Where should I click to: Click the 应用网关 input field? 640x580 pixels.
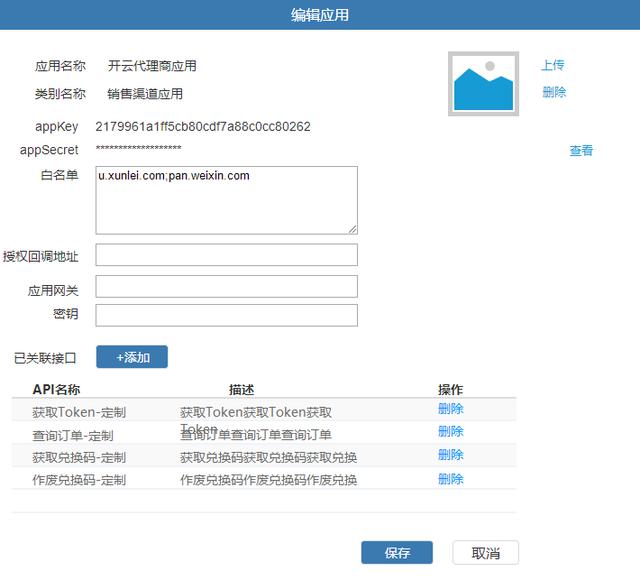pyautogui.click(x=227, y=287)
